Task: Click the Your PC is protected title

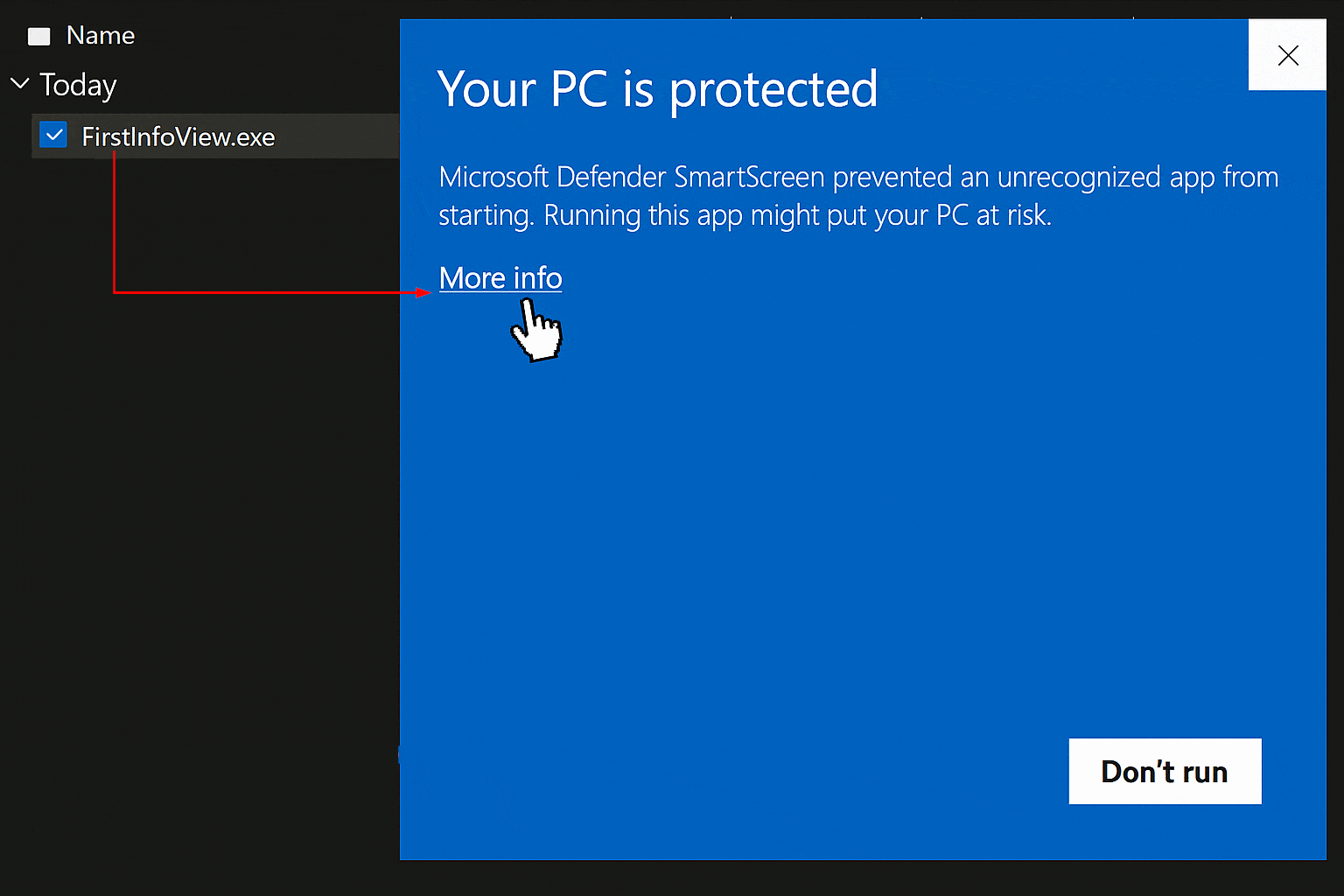Action: [x=657, y=88]
